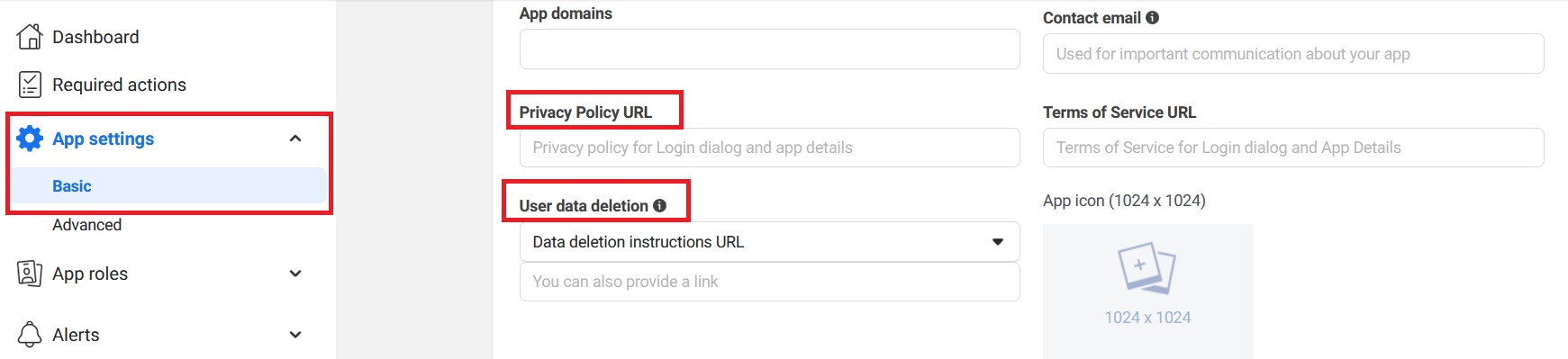Click the info icon next to Contact email
Screen dimensions: 1568x359
coord(1152,18)
